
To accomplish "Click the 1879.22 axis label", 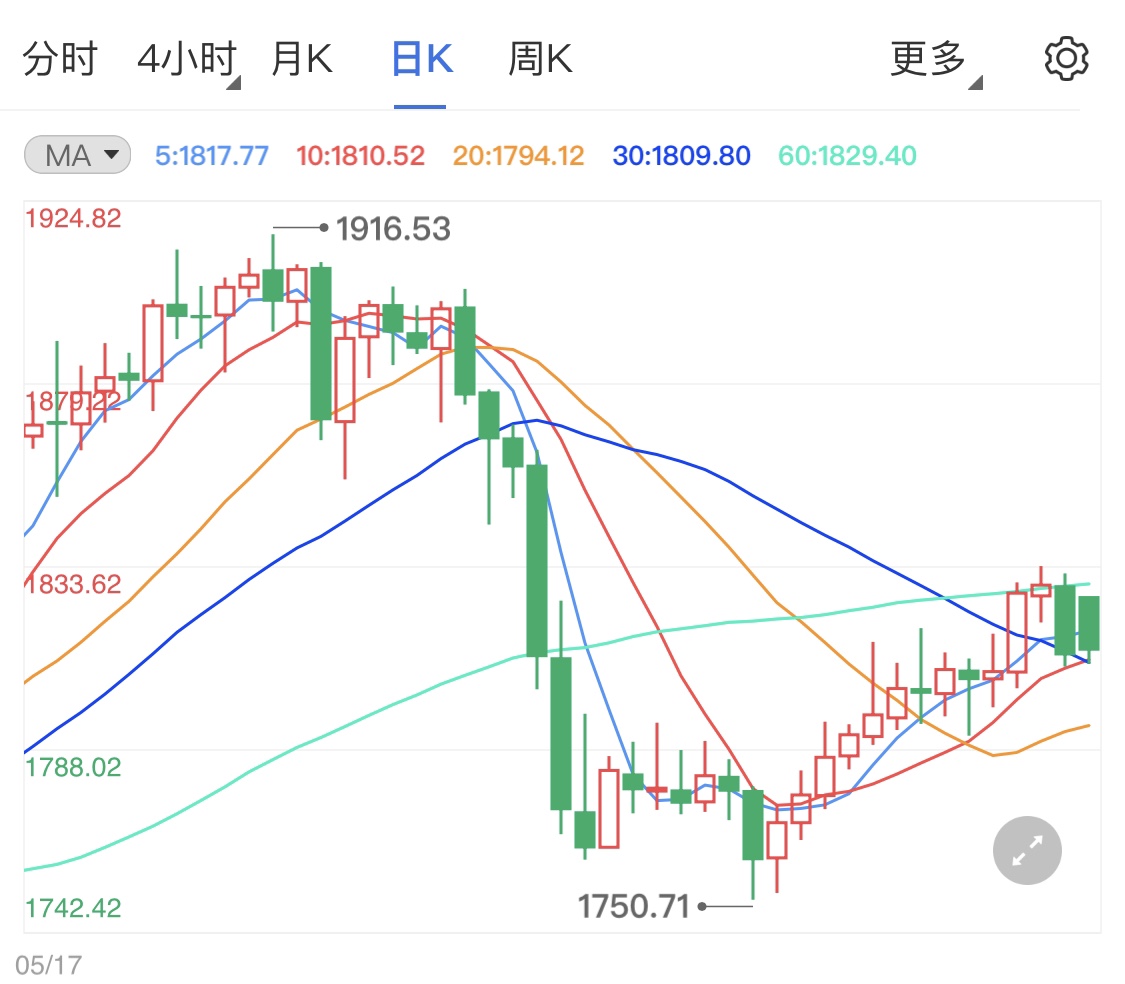I will (x=73, y=402).
